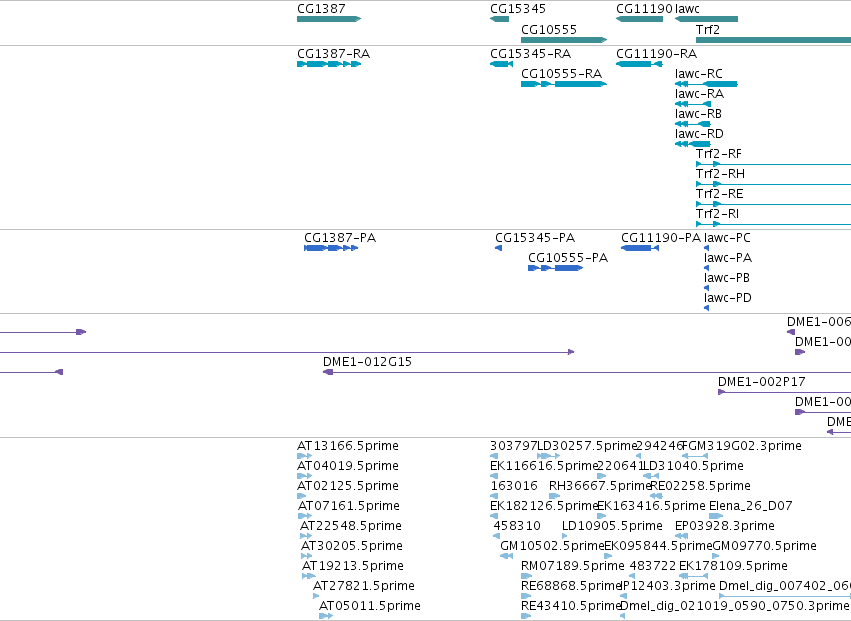Click the Trf2-RH transcript label
851x621 pixels.
720,174
